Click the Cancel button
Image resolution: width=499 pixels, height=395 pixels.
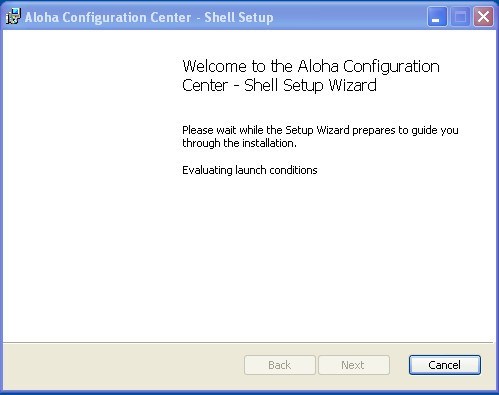[x=445, y=365]
